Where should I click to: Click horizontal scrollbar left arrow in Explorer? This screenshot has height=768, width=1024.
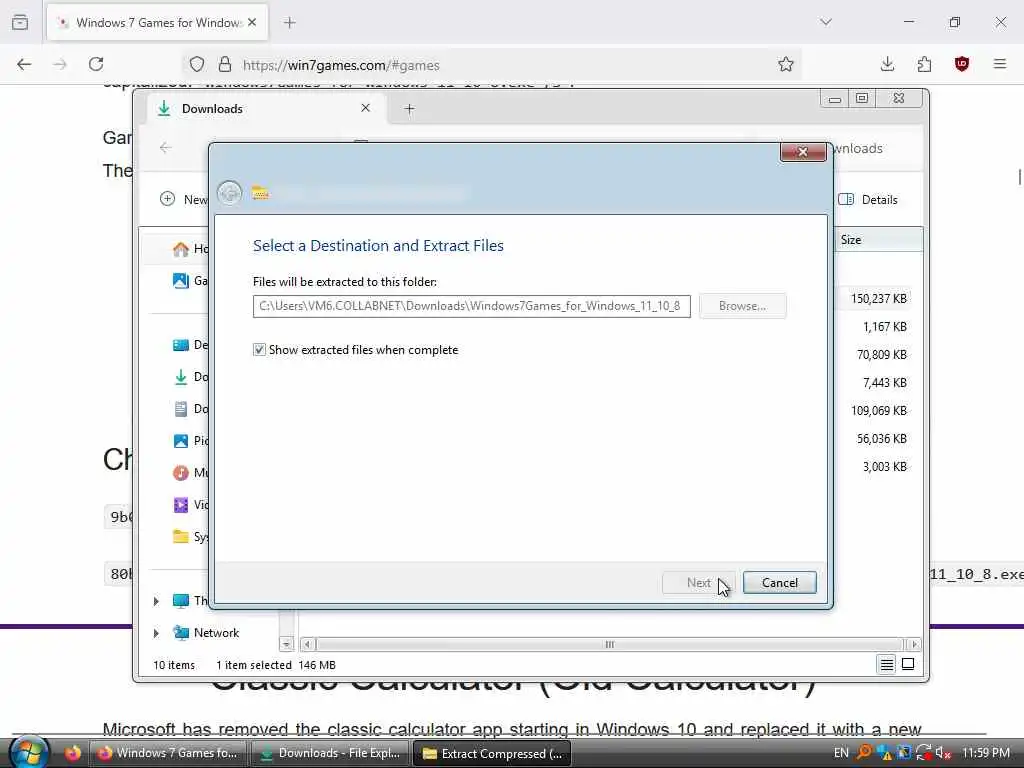pos(307,645)
